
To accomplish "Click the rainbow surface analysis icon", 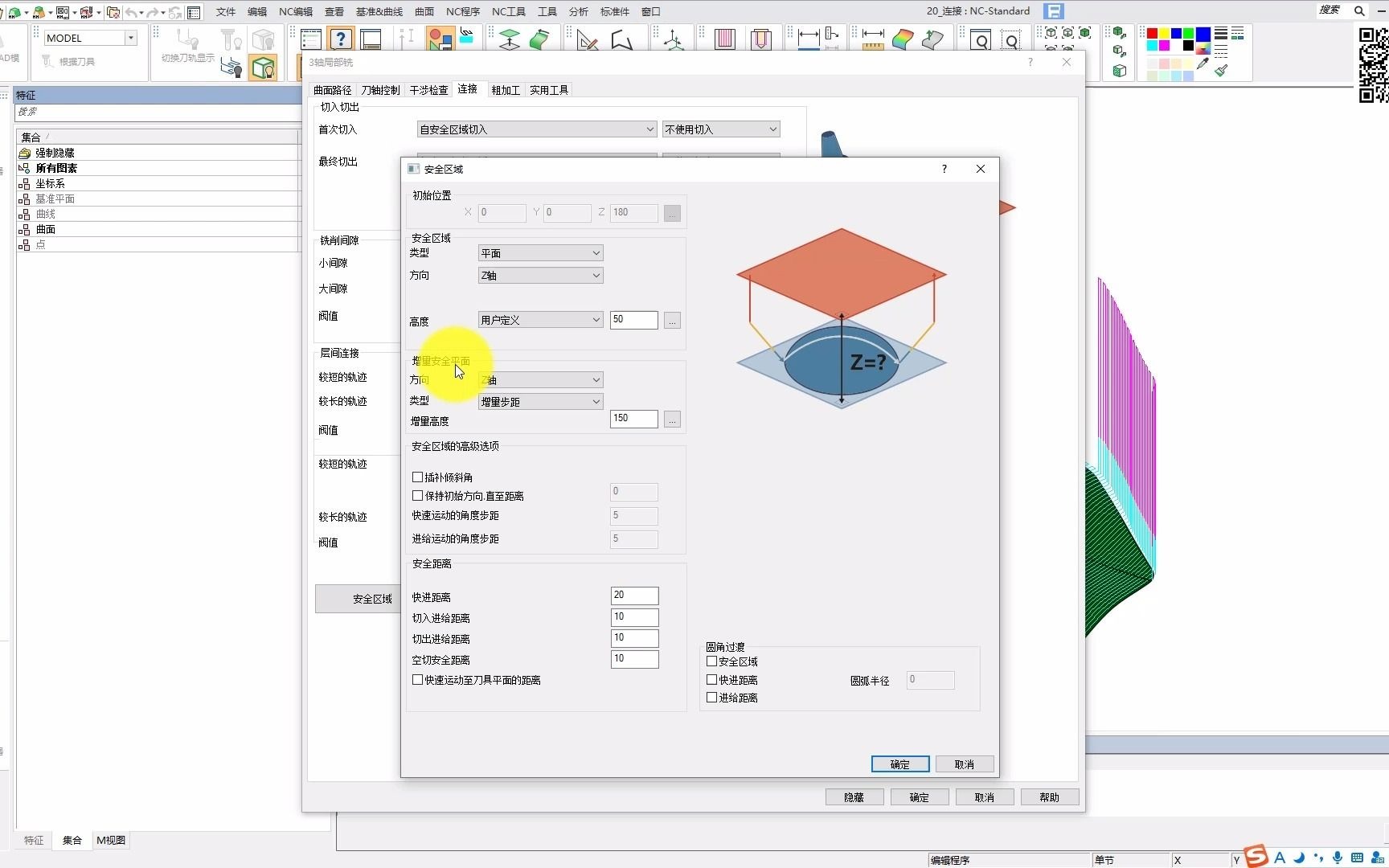I will coord(903,39).
